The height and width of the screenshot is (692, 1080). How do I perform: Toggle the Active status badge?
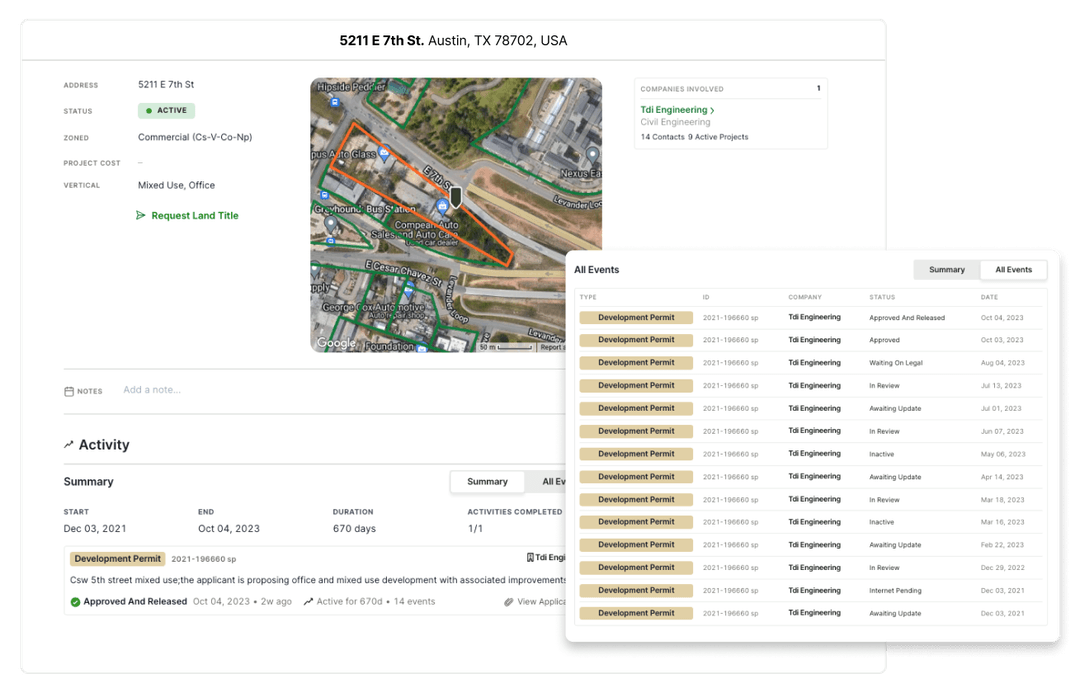coord(166,110)
